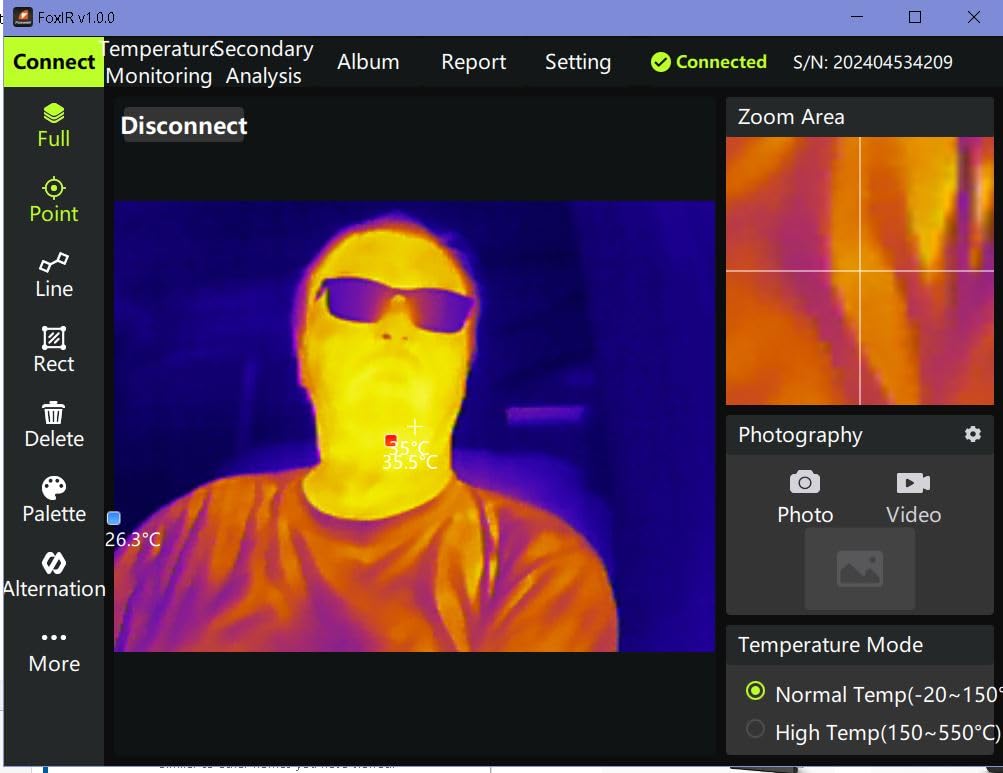
Task: Click the 26.3°C point marker
Action: 114,517
